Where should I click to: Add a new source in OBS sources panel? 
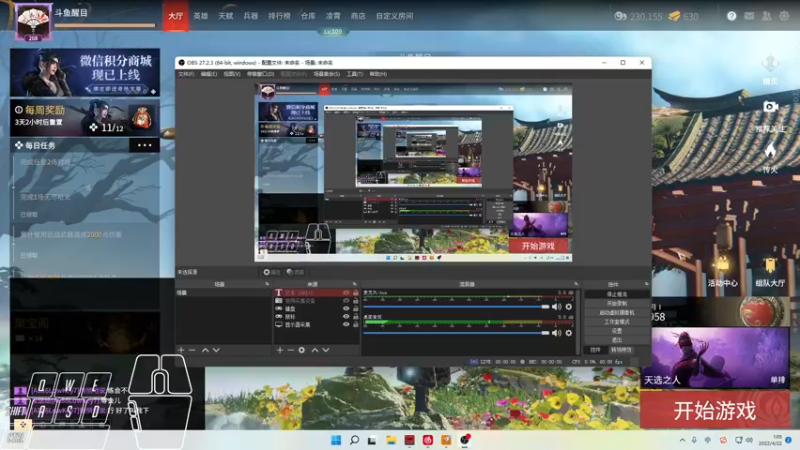tap(280, 350)
